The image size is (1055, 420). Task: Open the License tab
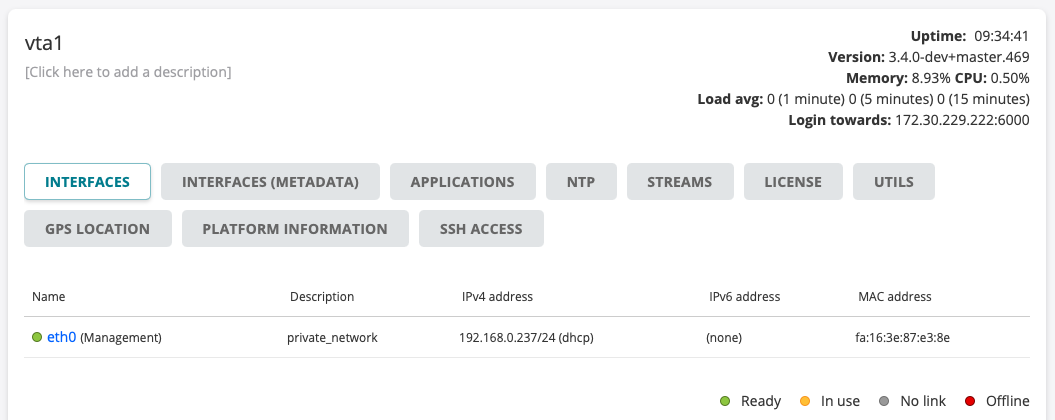793,182
